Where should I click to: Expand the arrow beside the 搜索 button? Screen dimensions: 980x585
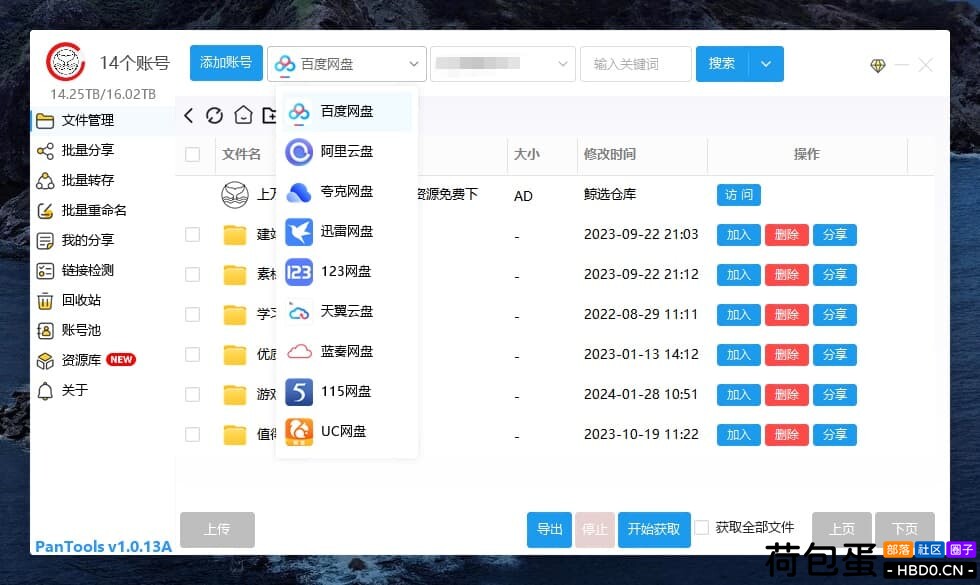point(766,64)
